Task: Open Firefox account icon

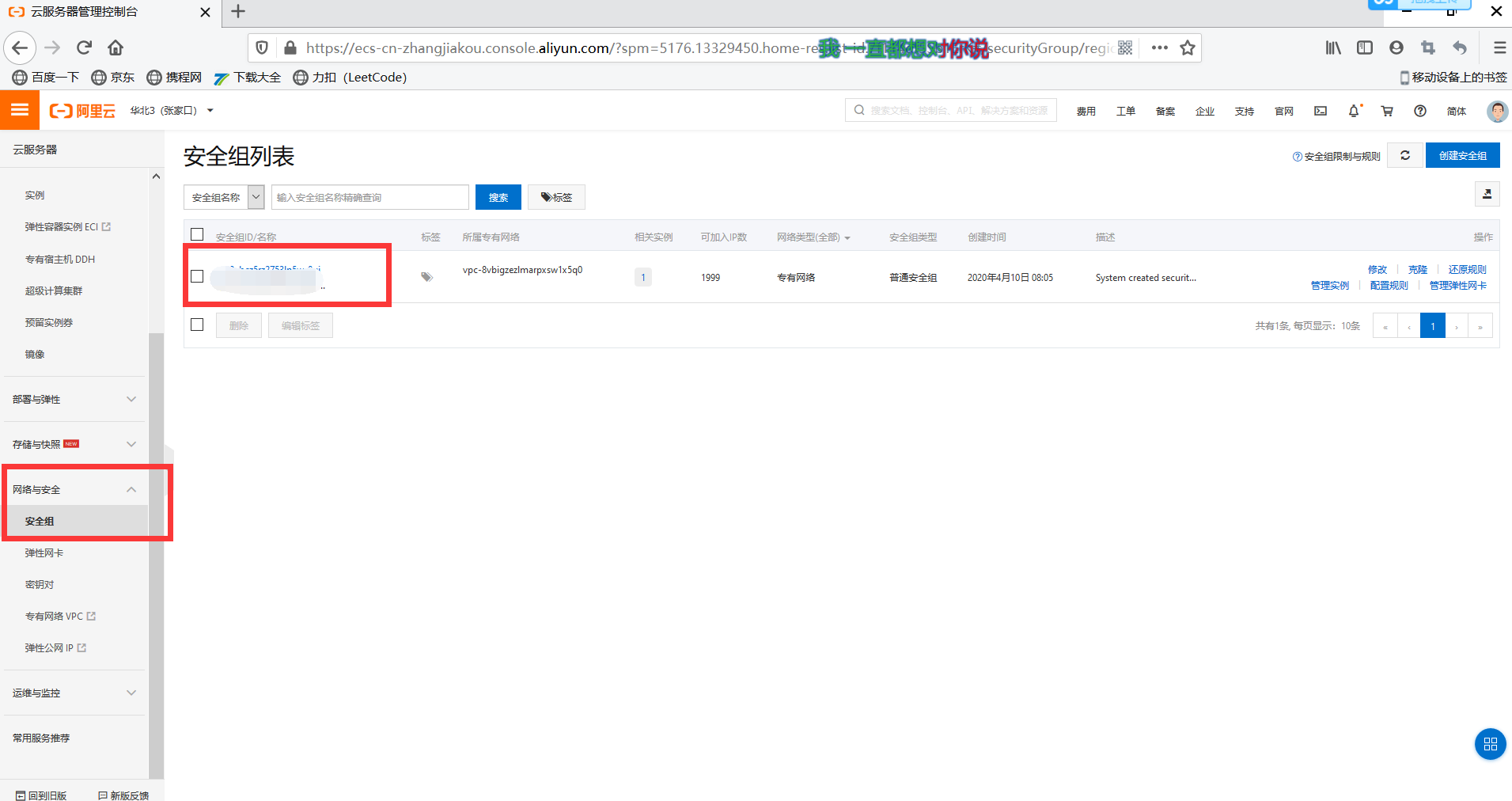Action: pyautogui.click(x=1396, y=47)
